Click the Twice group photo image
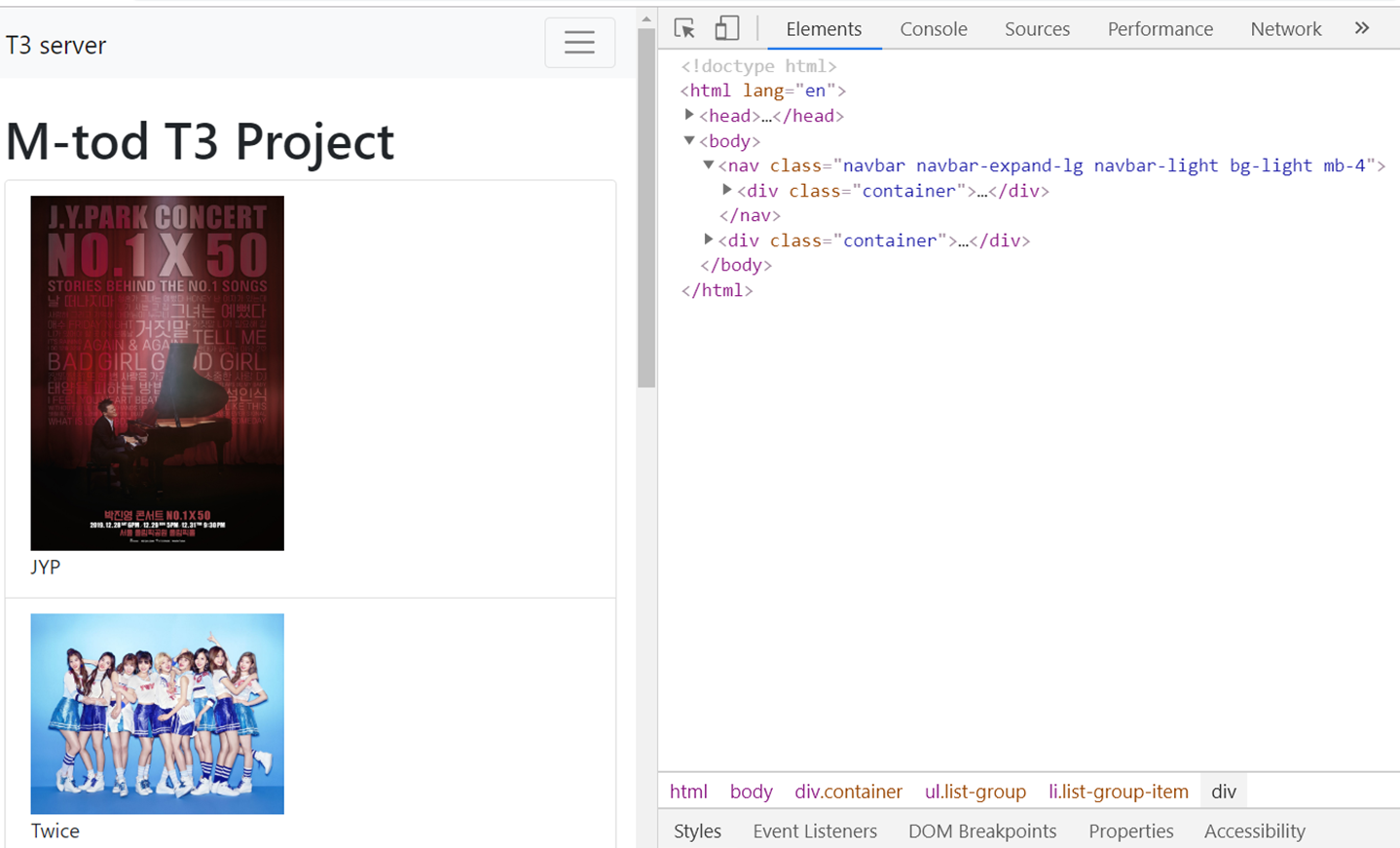 click(x=157, y=714)
